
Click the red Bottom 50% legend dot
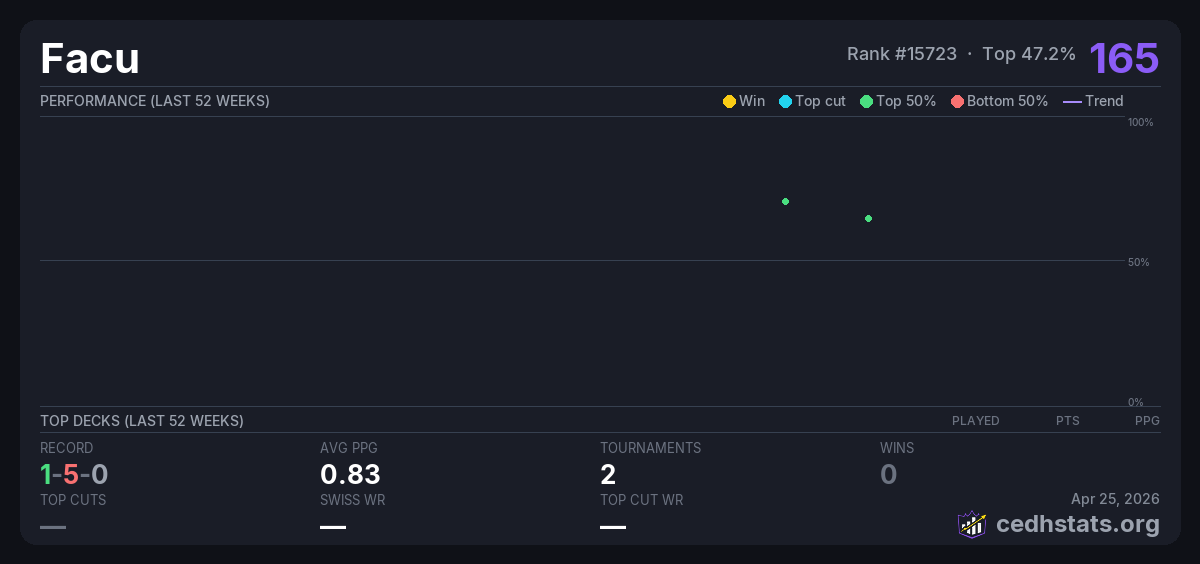[x=957, y=101]
